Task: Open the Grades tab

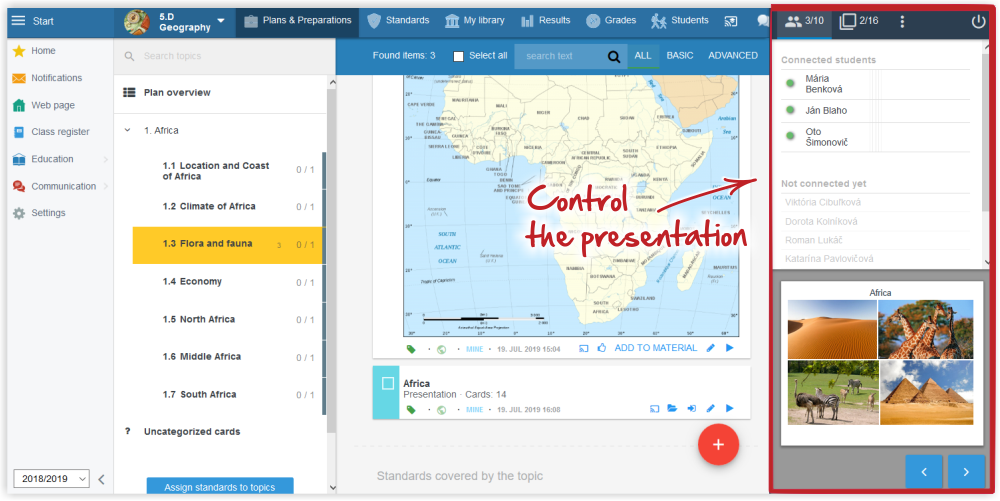Action: [x=611, y=20]
